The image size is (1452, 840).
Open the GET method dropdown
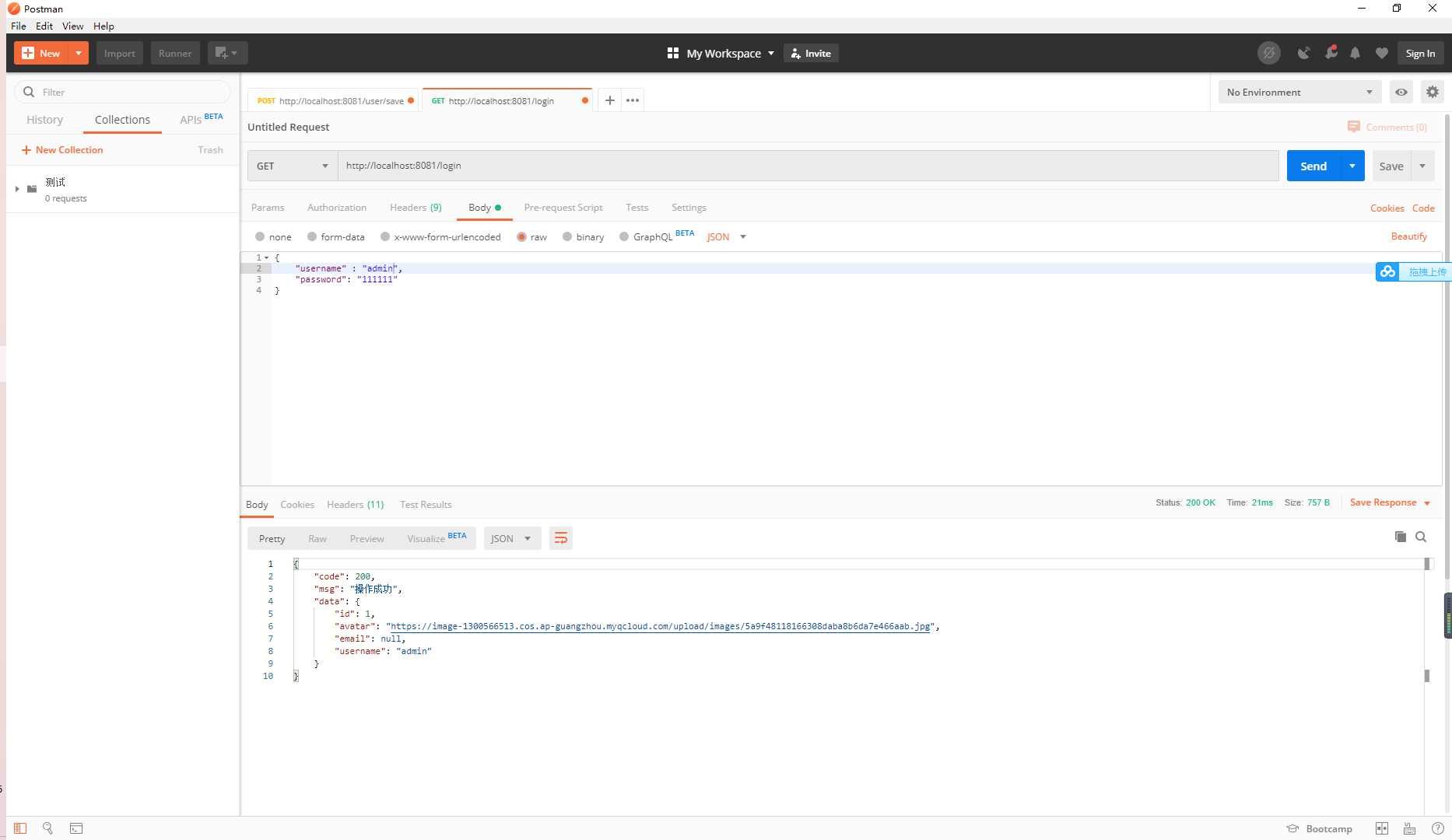click(x=293, y=166)
